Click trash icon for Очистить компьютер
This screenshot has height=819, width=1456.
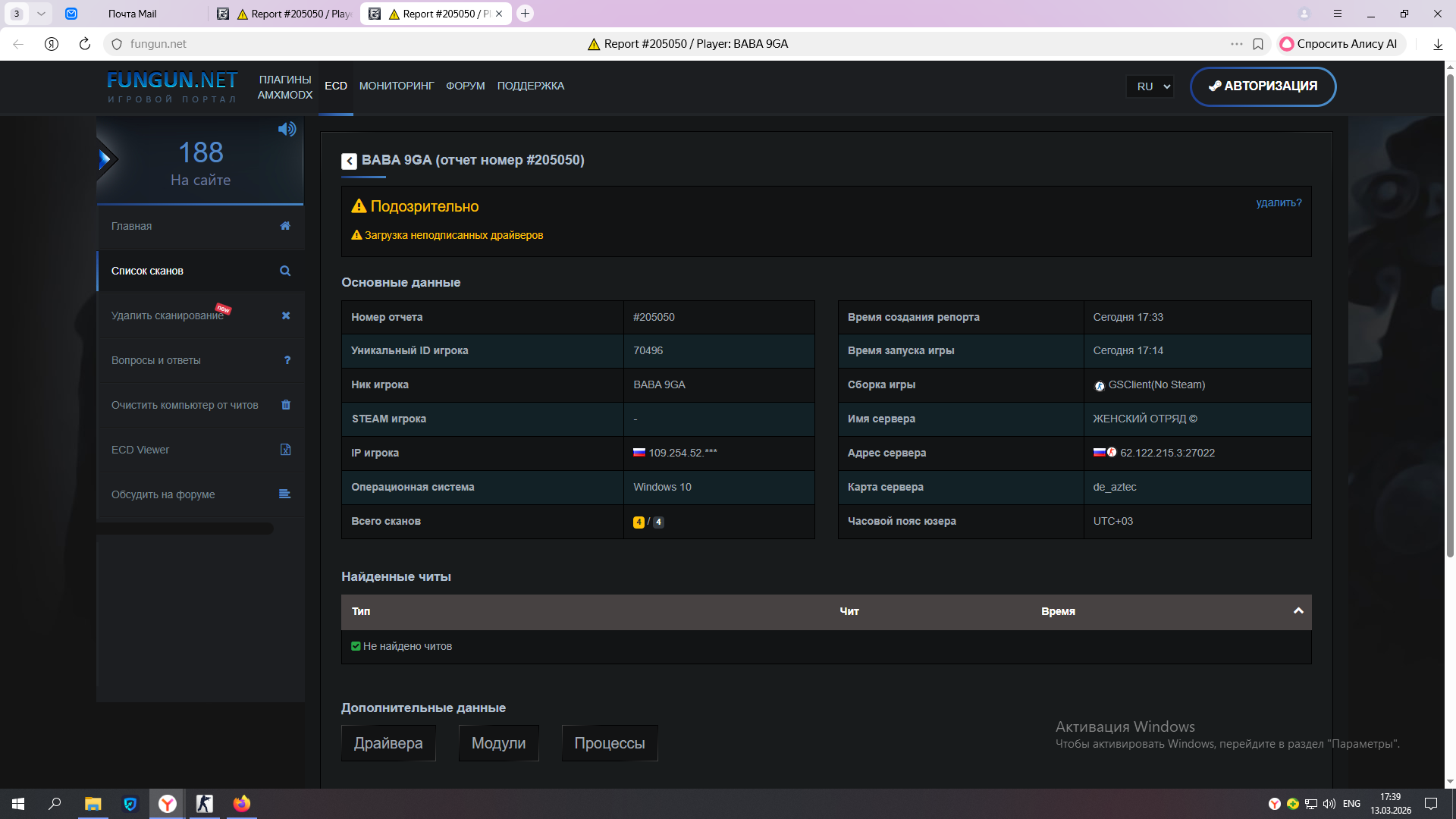pyautogui.click(x=286, y=405)
